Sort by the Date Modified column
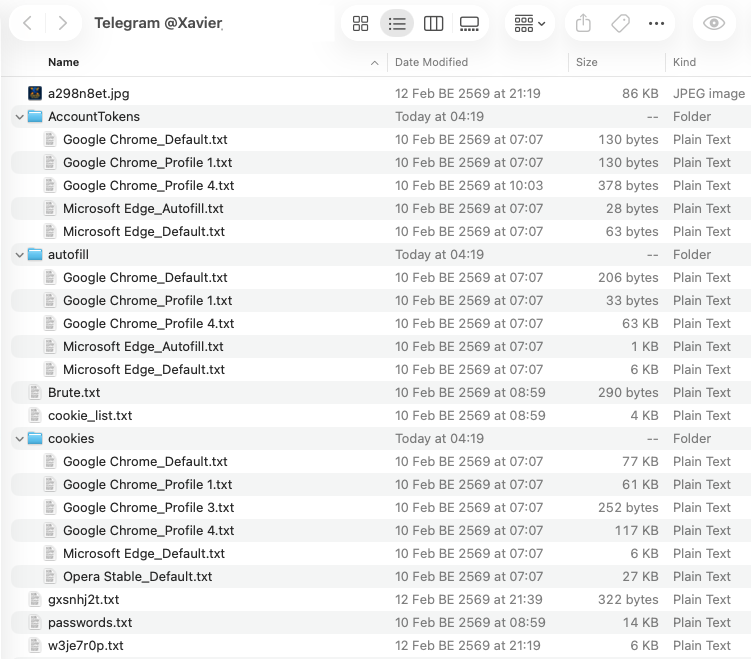 click(x=431, y=62)
